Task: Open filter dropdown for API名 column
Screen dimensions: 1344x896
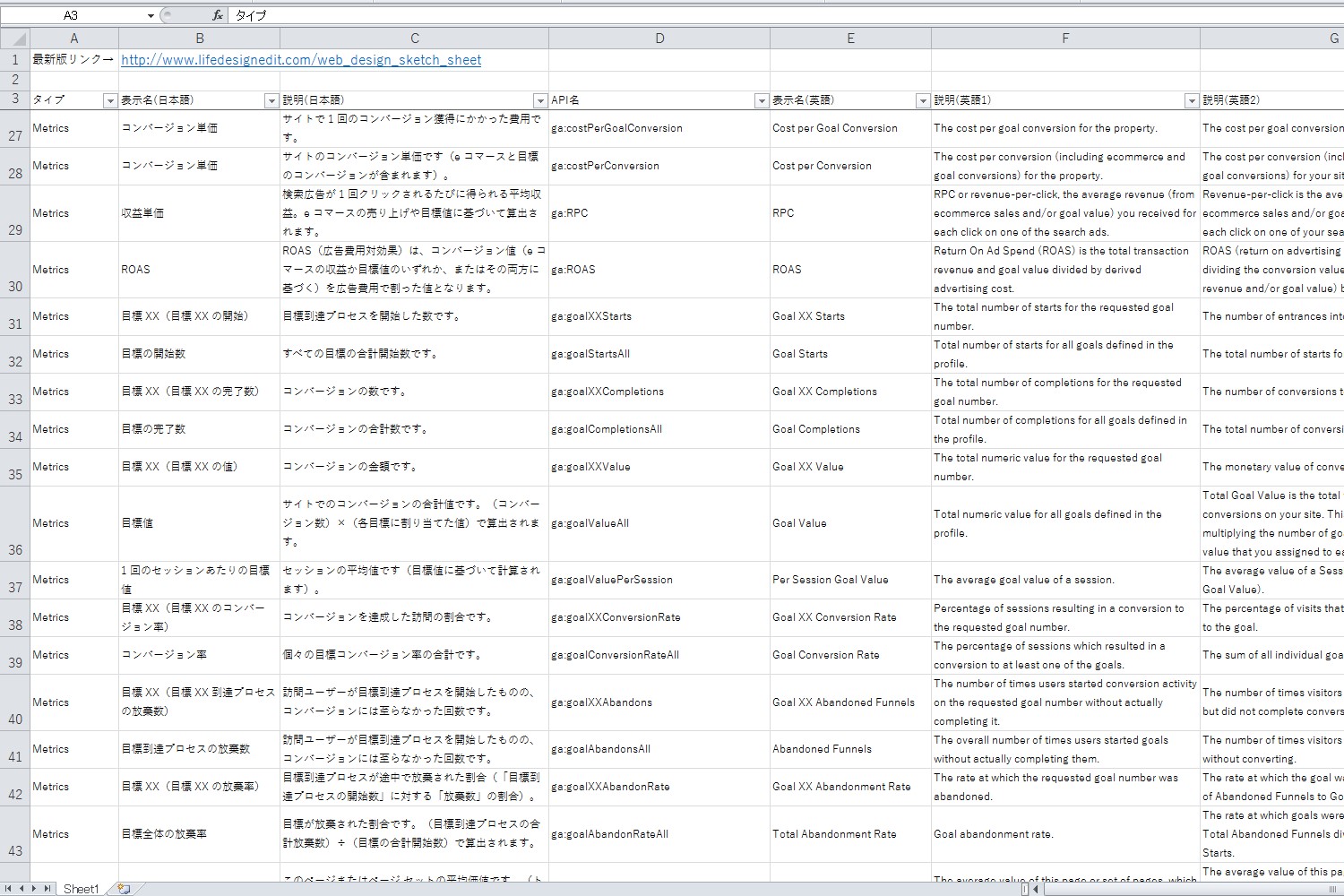Action: tap(762, 101)
